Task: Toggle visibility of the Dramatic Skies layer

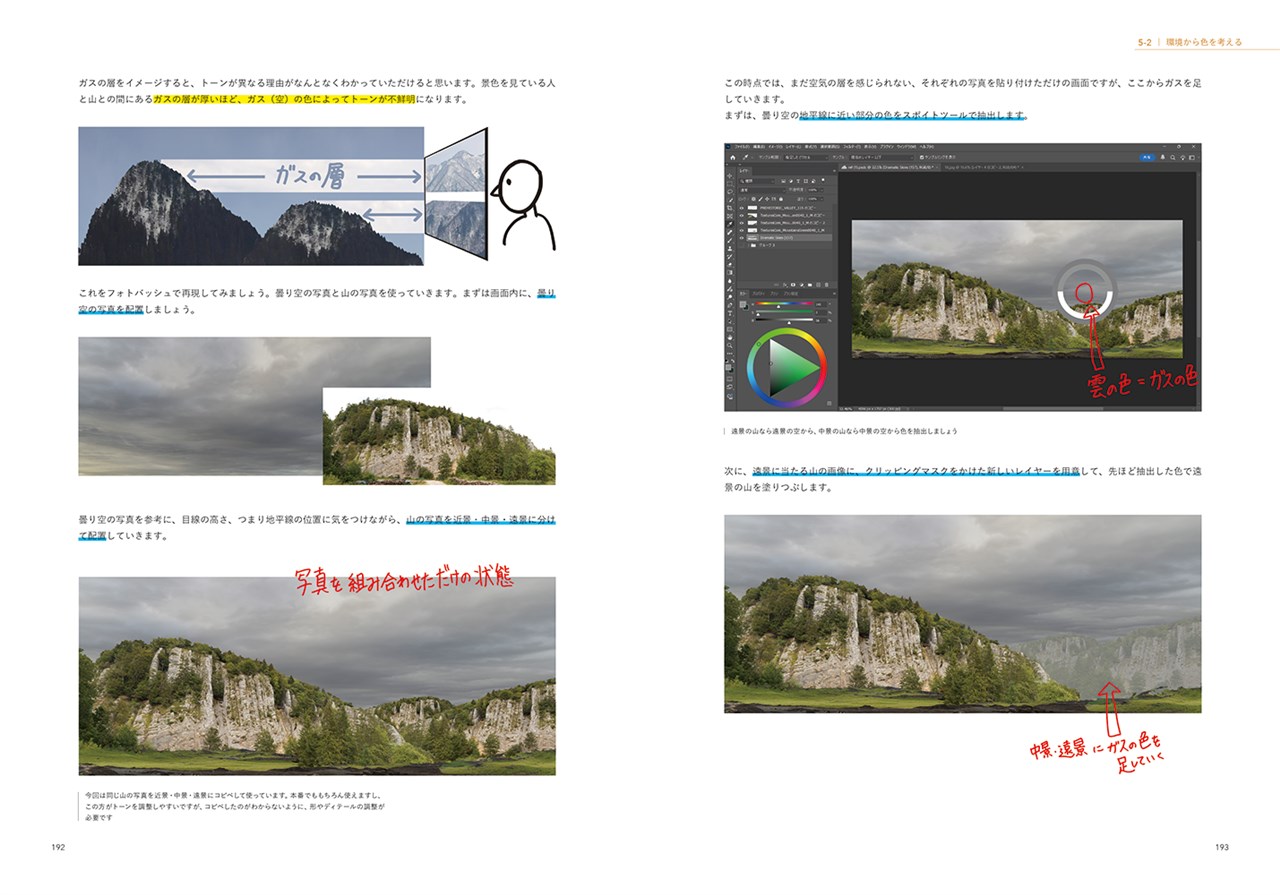Action: tap(742, 238)
